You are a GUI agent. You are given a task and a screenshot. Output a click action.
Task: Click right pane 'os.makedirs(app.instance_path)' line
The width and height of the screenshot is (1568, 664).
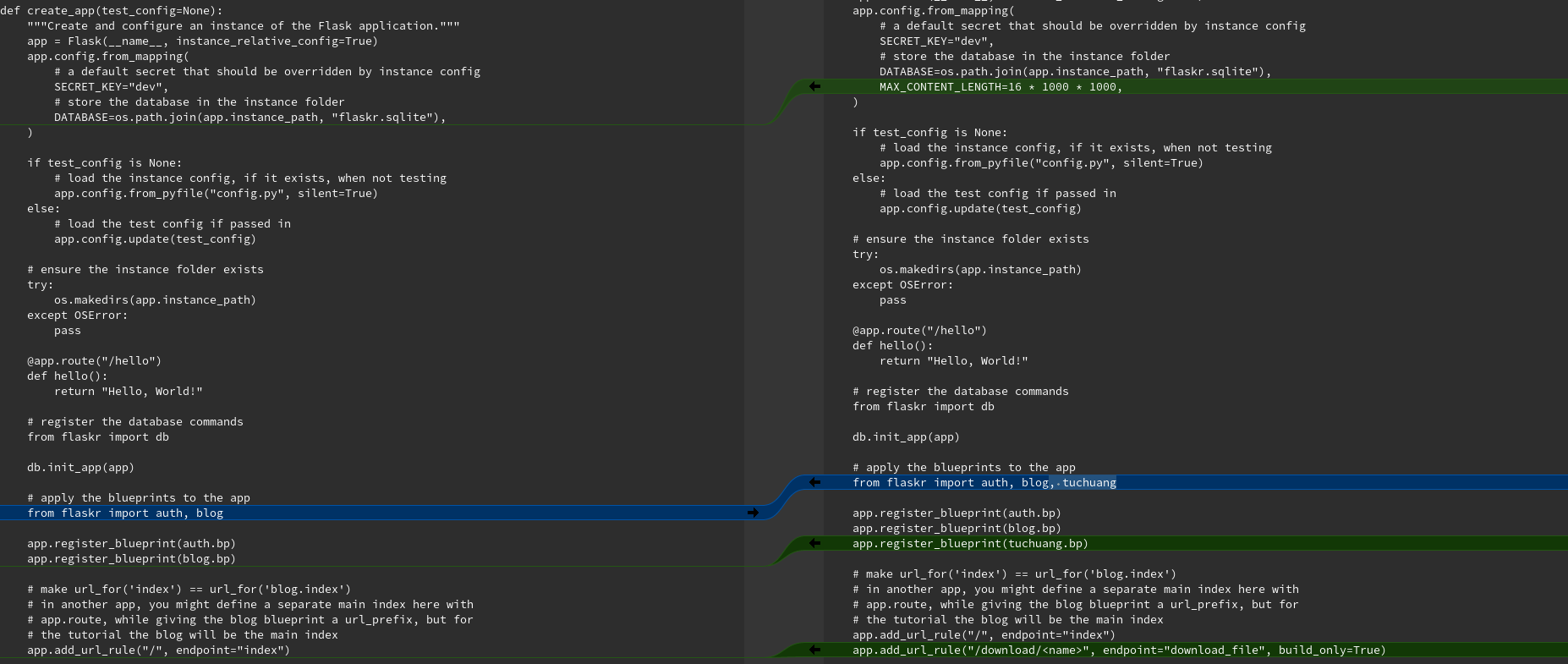[x=981, y=269]
